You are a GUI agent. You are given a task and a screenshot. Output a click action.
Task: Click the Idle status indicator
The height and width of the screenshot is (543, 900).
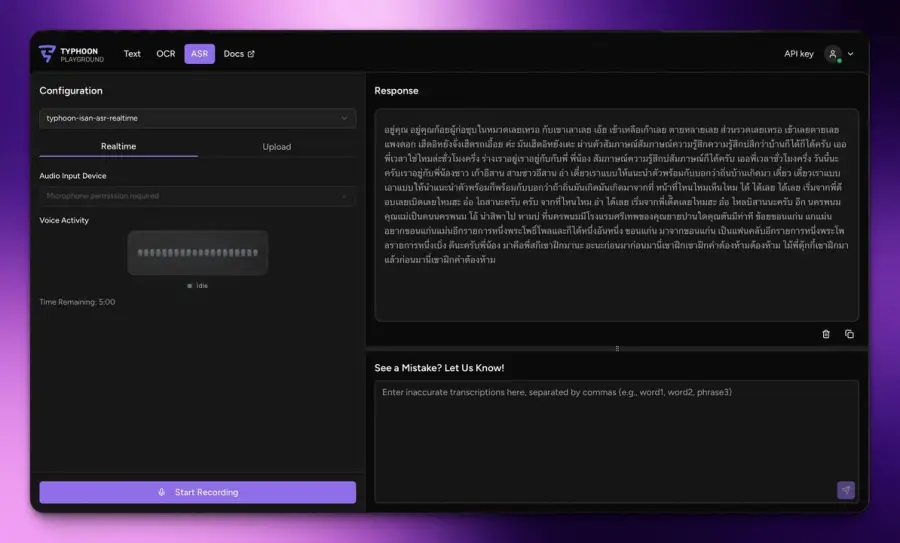pos(197,286)
